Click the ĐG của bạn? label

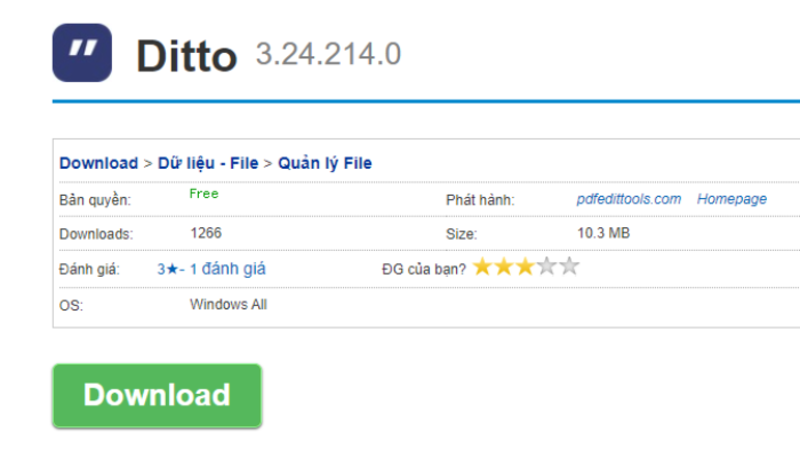tap(424, 269)
